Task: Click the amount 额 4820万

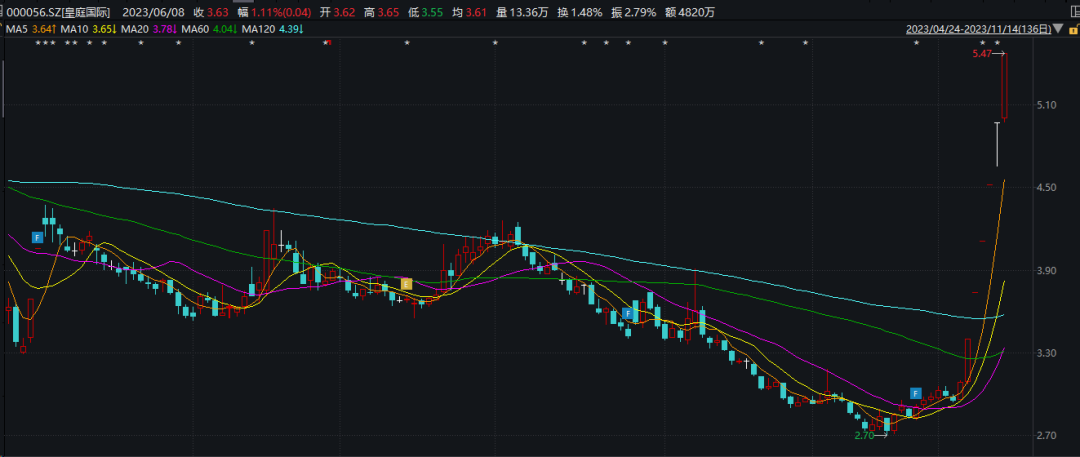Action: pyautogui.click(x=689, y=12)
